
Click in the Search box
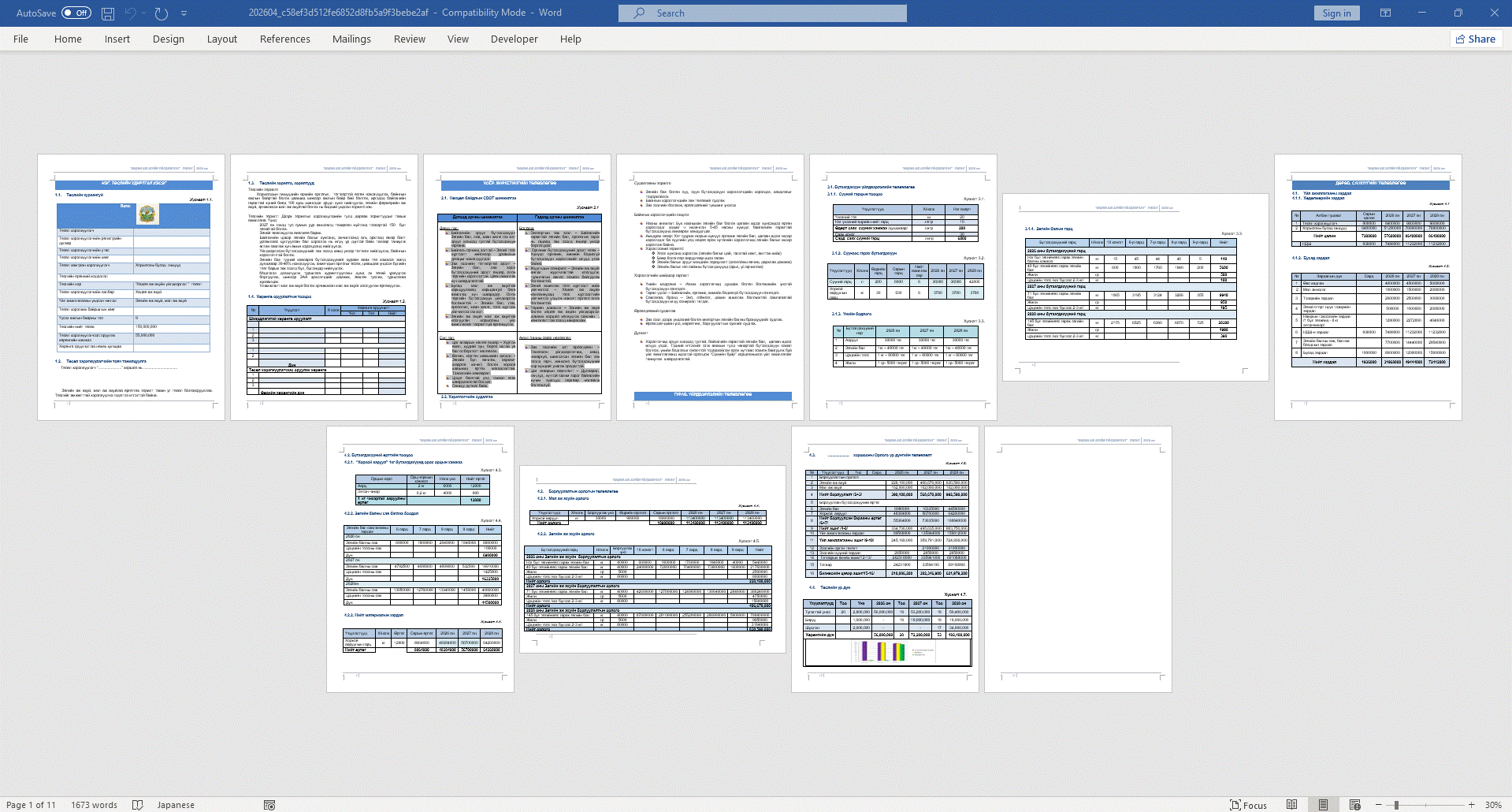pos(762,13)
